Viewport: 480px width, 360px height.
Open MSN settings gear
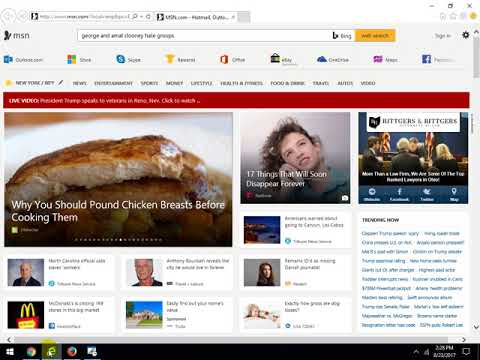[466, 35]
